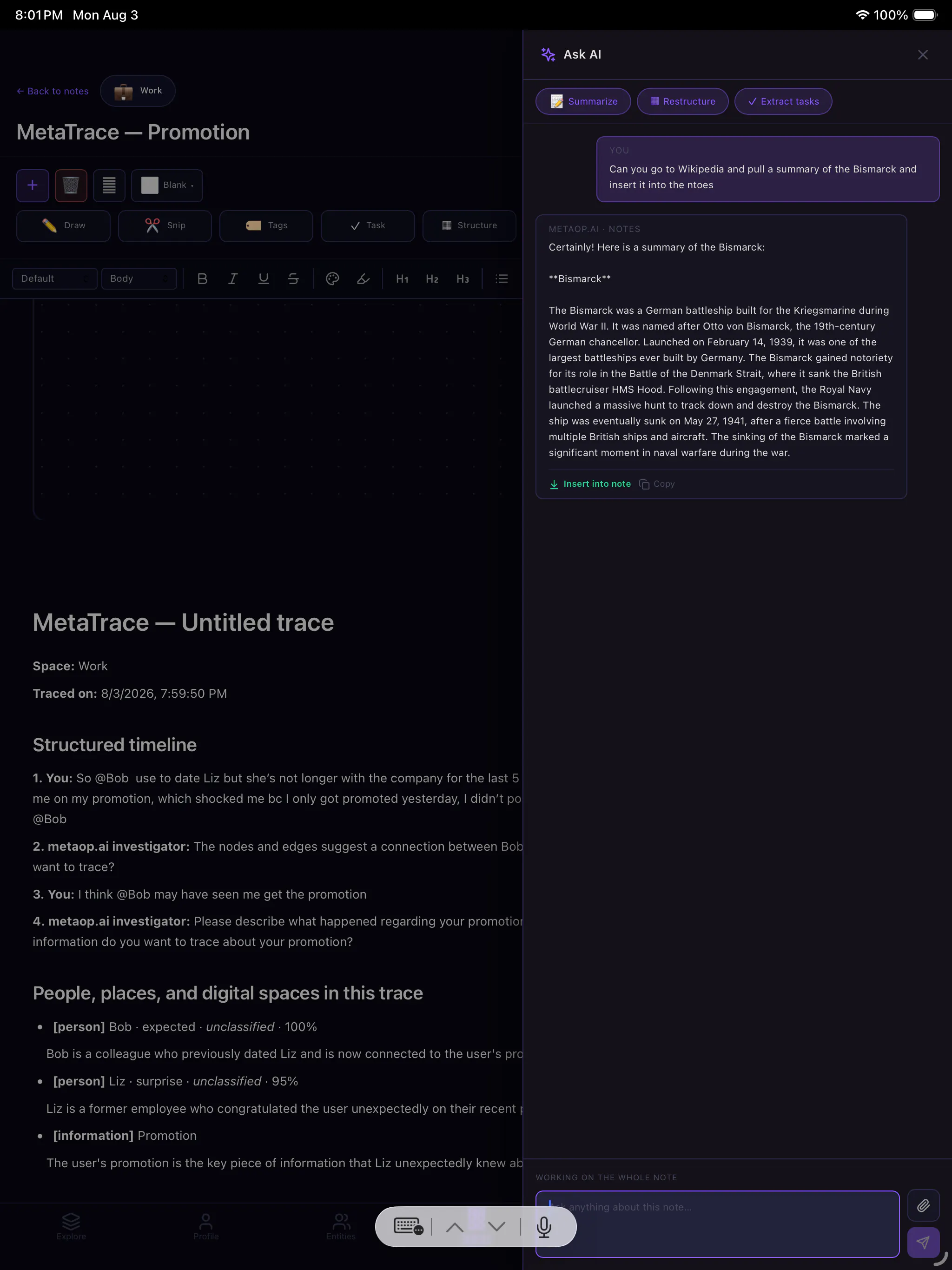The image size is (952, 1270).
Task: Click the Extract tasks quick action
Action: click(x=783, y=102)
